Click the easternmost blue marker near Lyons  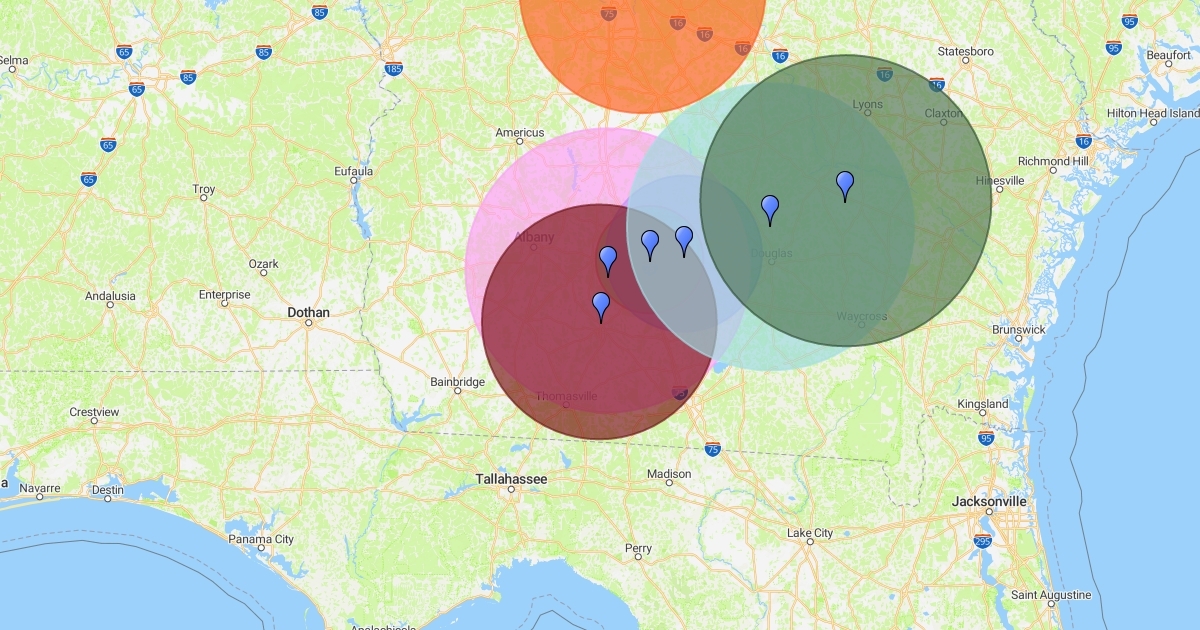pos(845,186)
